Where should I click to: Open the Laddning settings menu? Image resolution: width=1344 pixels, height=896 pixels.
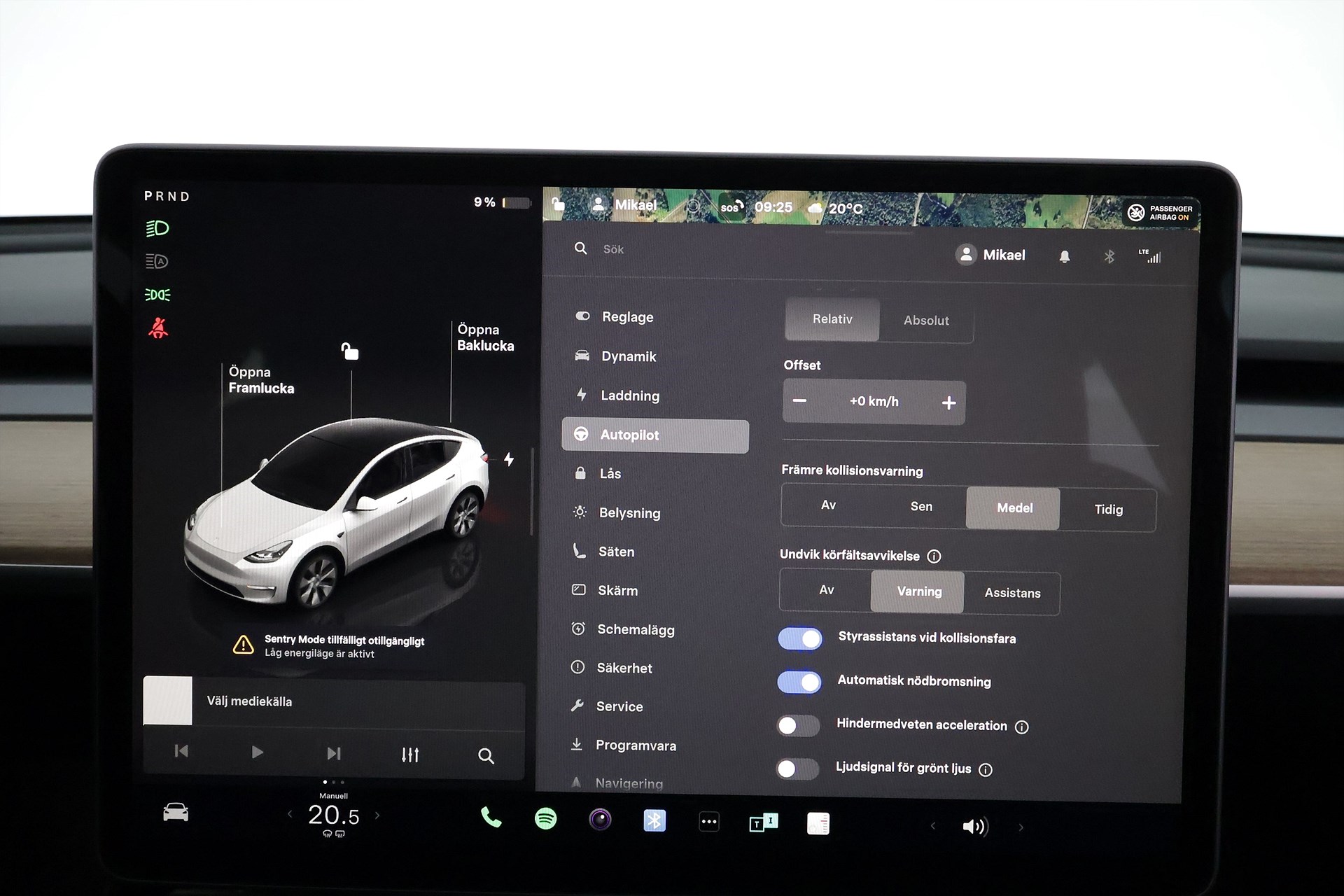pos(629,395)
